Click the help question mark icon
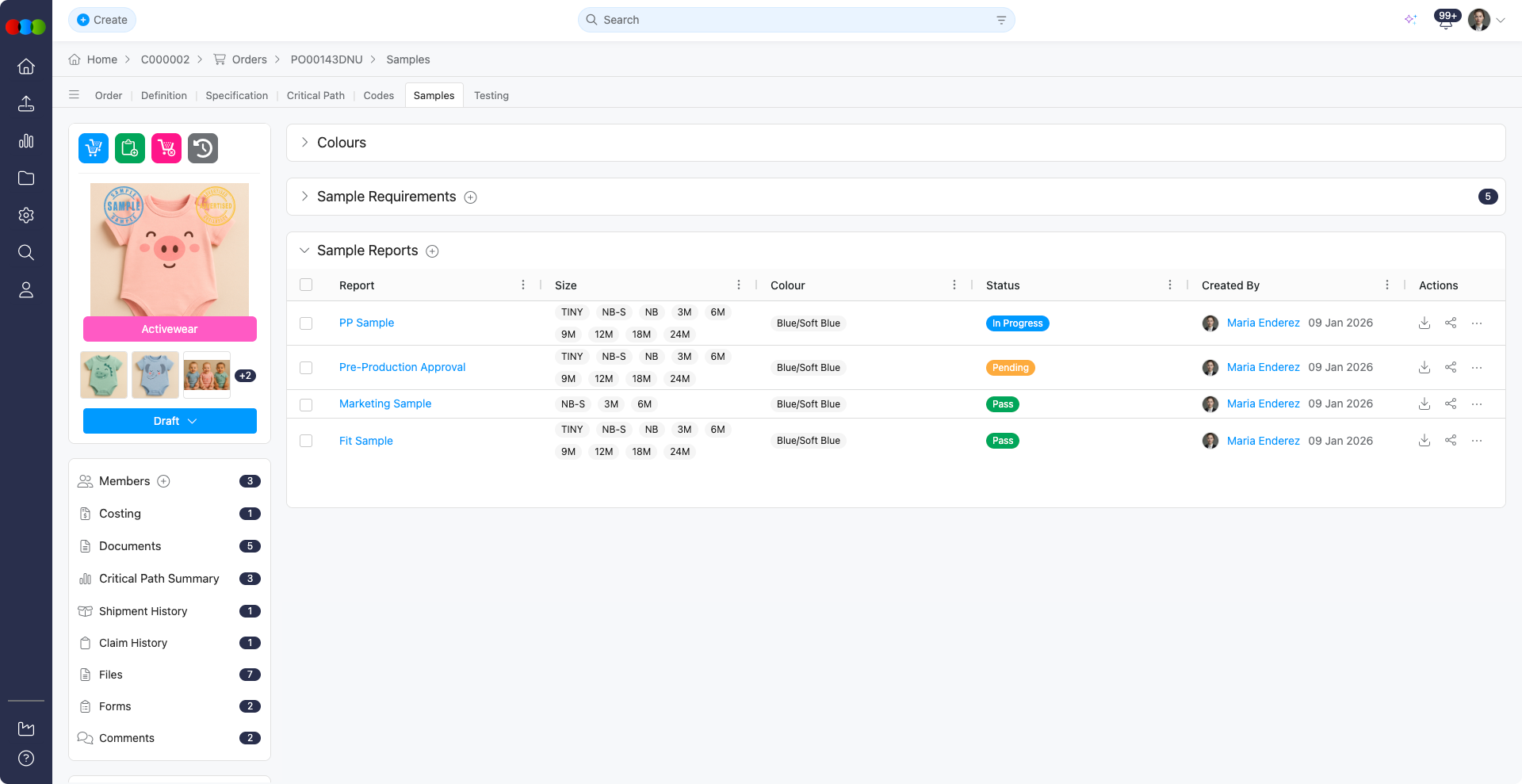 pos(26,758)
